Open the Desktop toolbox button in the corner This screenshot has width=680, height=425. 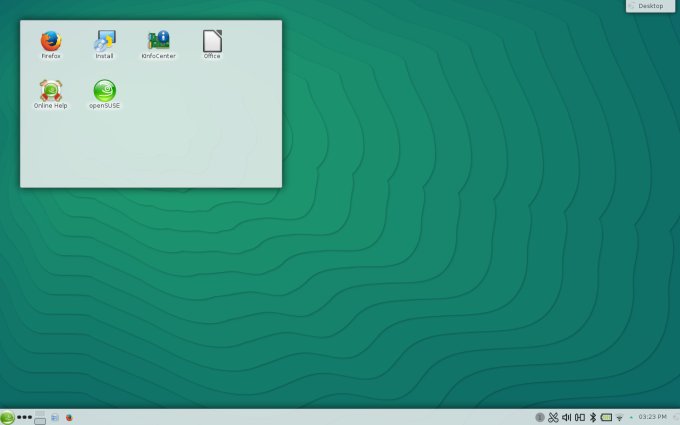pyautogui.click(x=650, y=6)
